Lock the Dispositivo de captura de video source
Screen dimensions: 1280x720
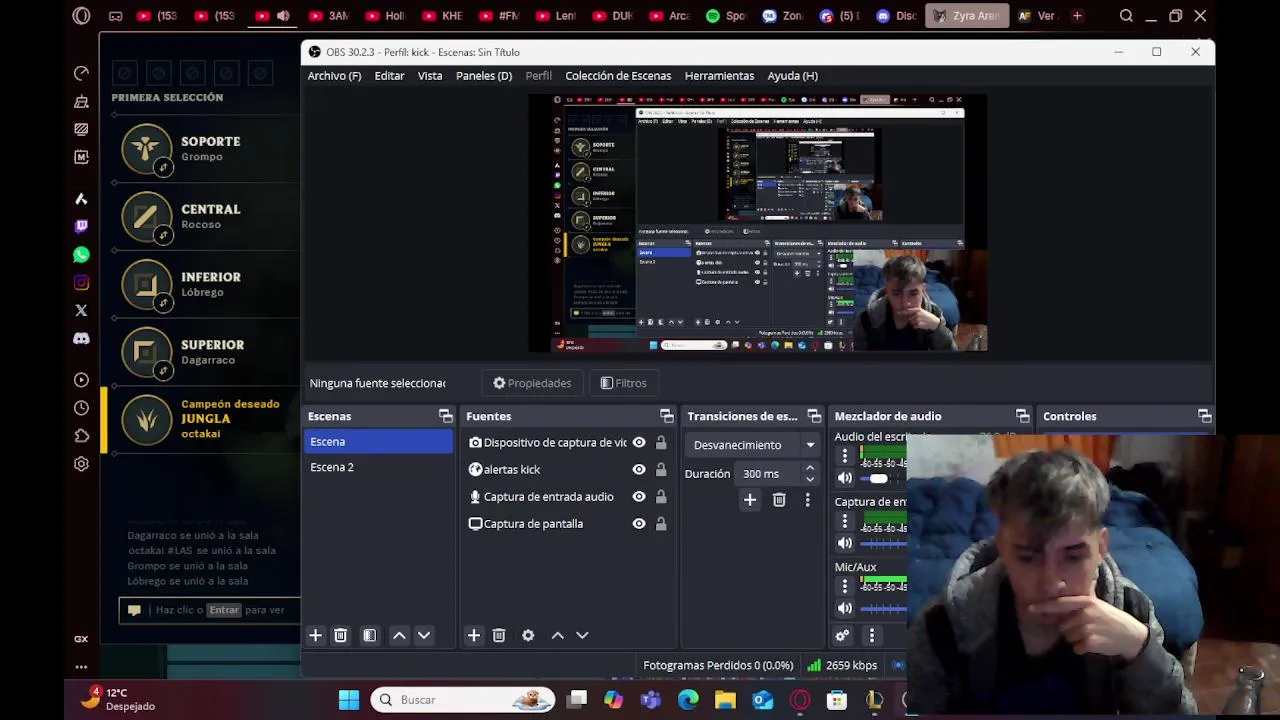[661, 442]
